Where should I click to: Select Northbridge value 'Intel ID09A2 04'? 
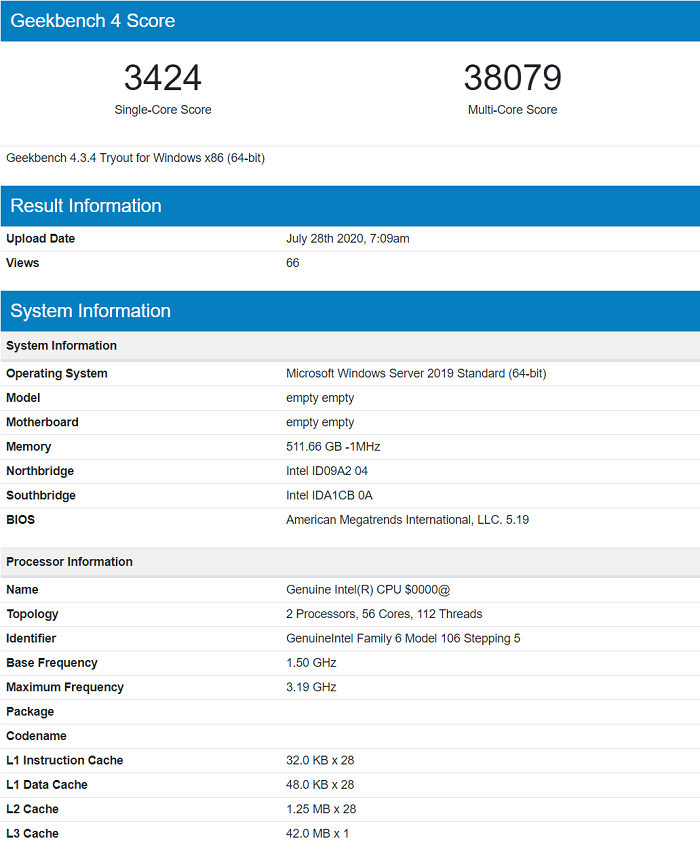[x=327, y=471]
